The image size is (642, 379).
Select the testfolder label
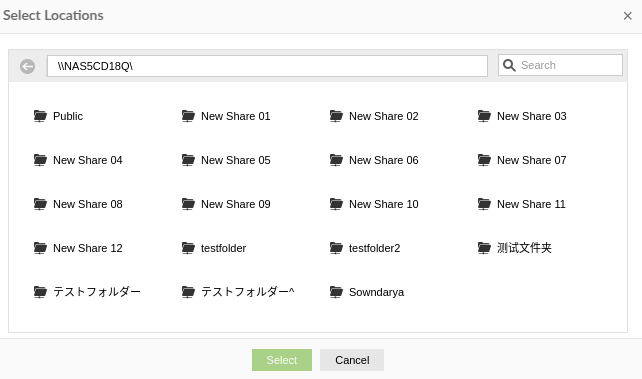(x=223, y=248)
